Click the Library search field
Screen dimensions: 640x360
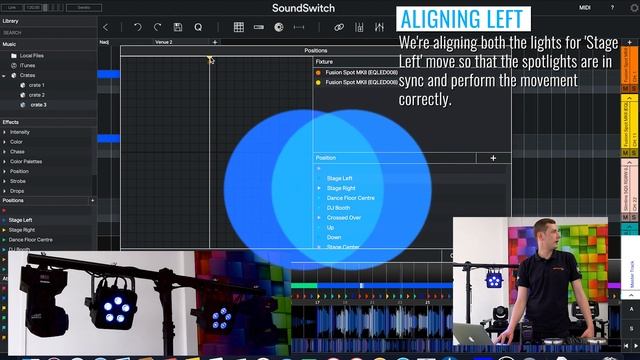(48, 33)
